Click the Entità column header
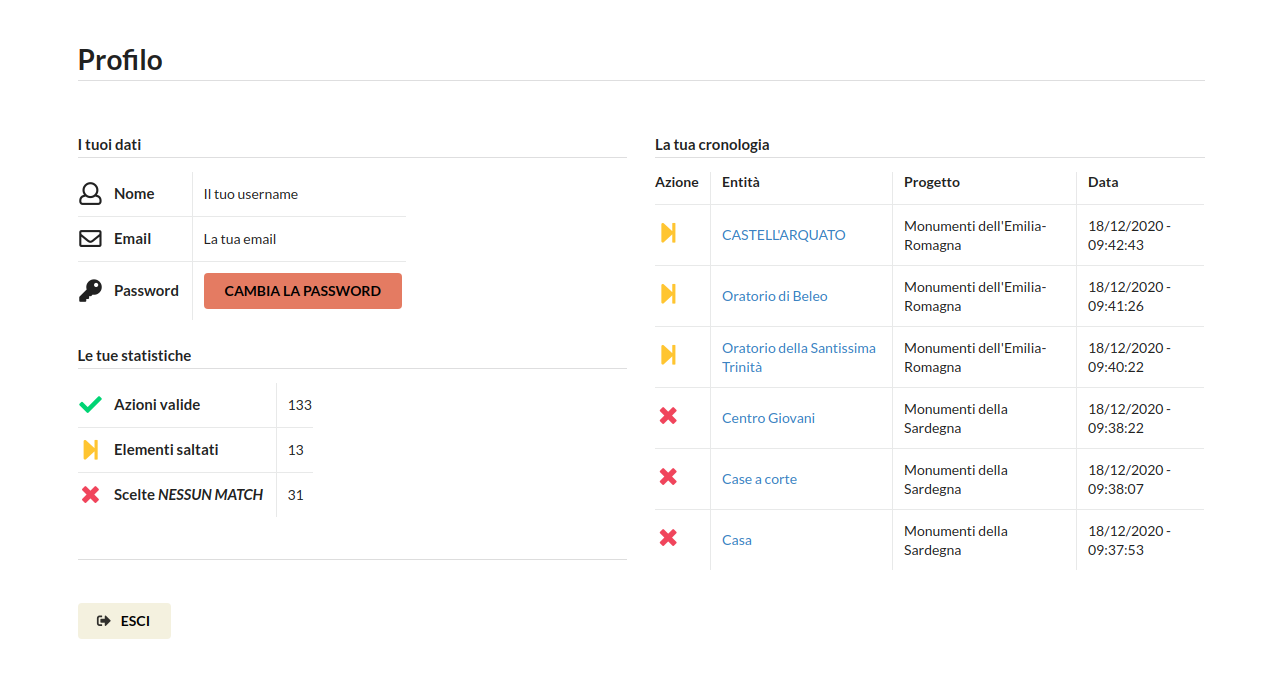This screenshot has height=687, width=1288. (740, 182)
